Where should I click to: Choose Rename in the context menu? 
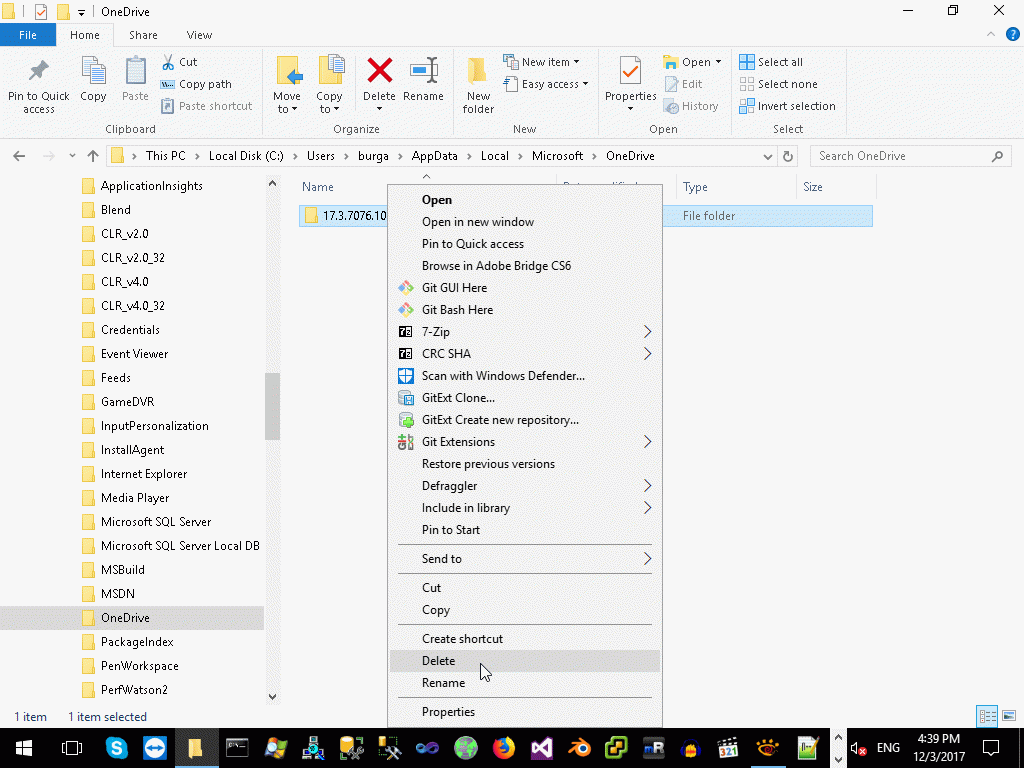pyautogui.click(x=524, y=682)
